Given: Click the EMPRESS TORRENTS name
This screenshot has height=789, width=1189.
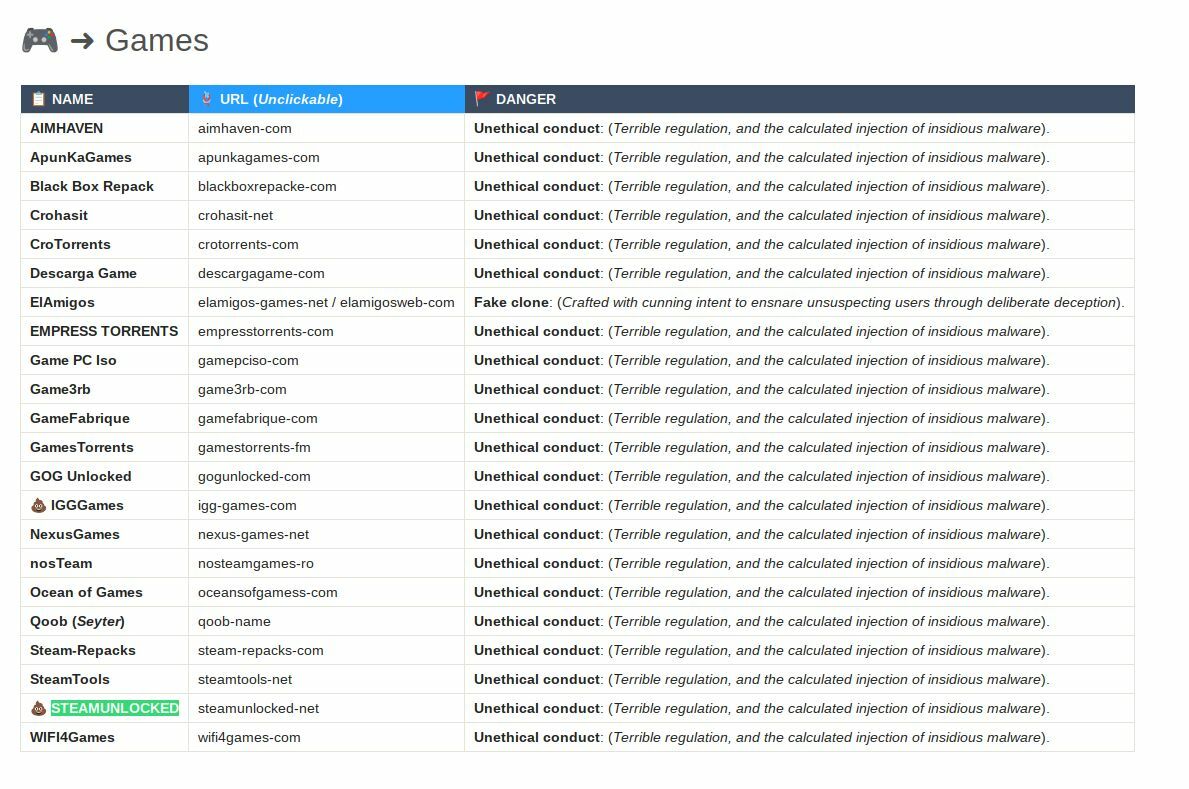Looking at the screenshot, I should coord(104,332).
